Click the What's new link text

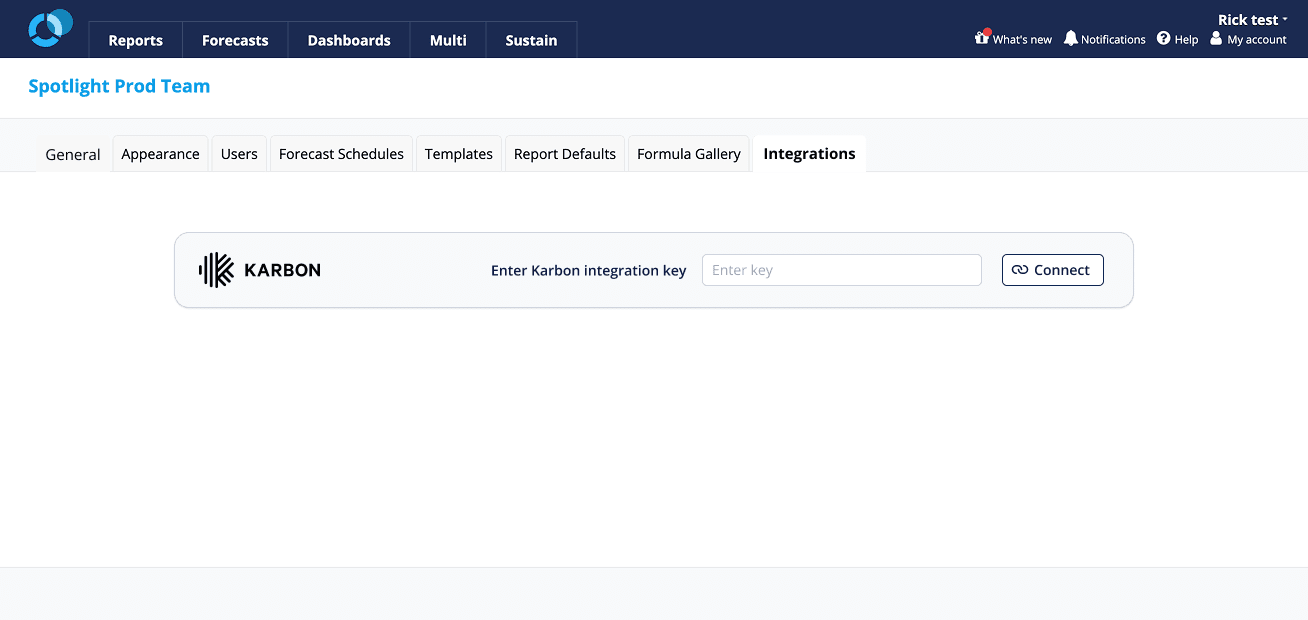coord(1022,40)
